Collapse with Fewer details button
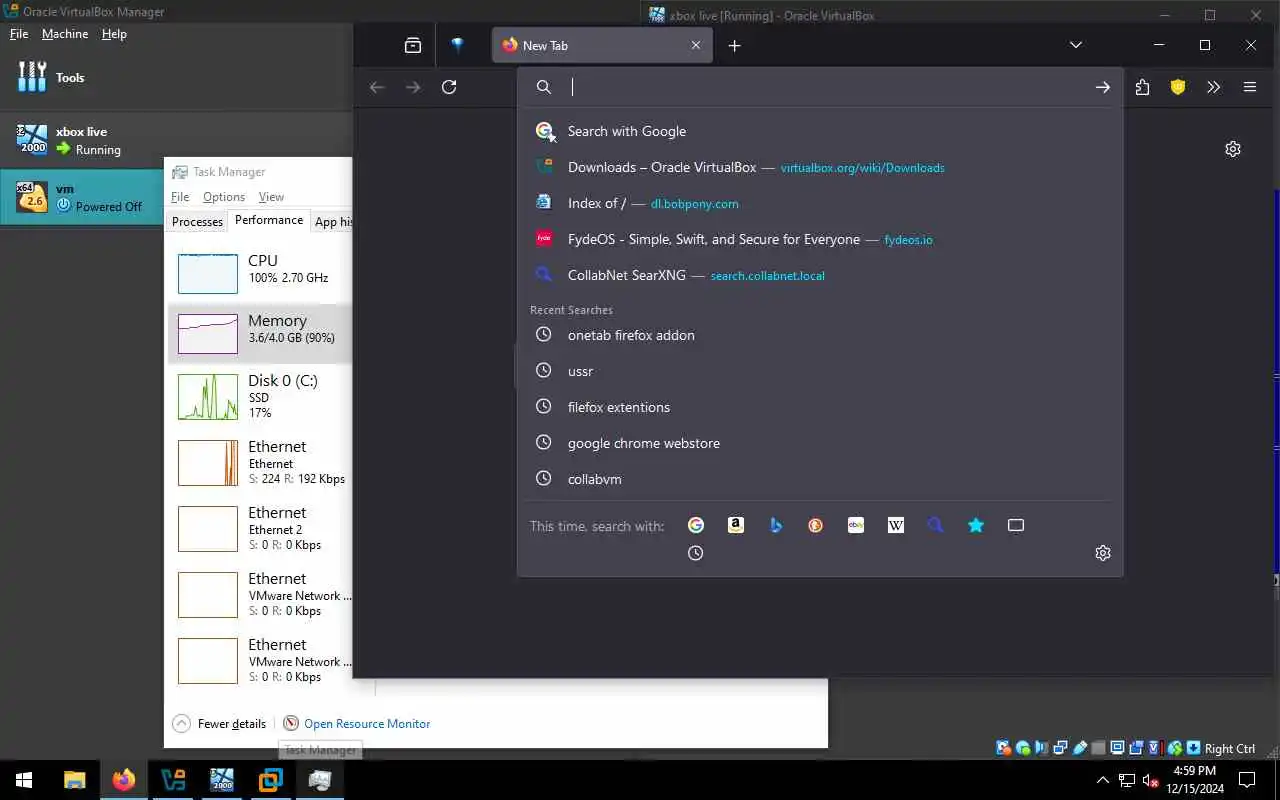The height and width of the screenshot is (800, 1280). tap(220, 723)
